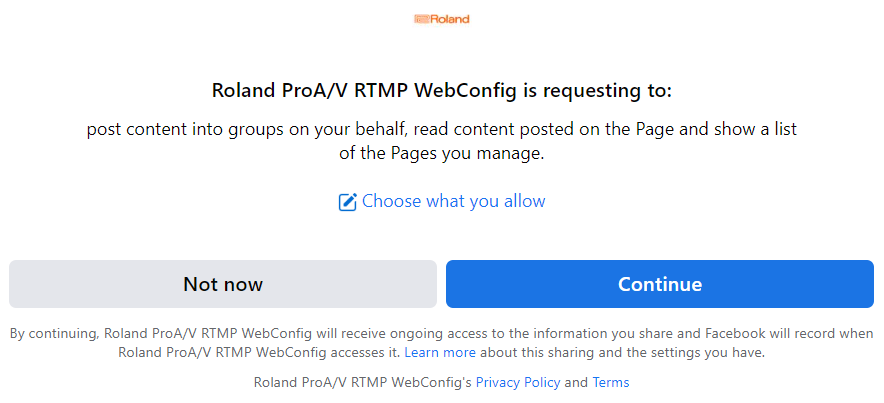Screen dimensions: 884x403
Task: Select the "of the Pages you manage." line
Action: pos(441,153)
